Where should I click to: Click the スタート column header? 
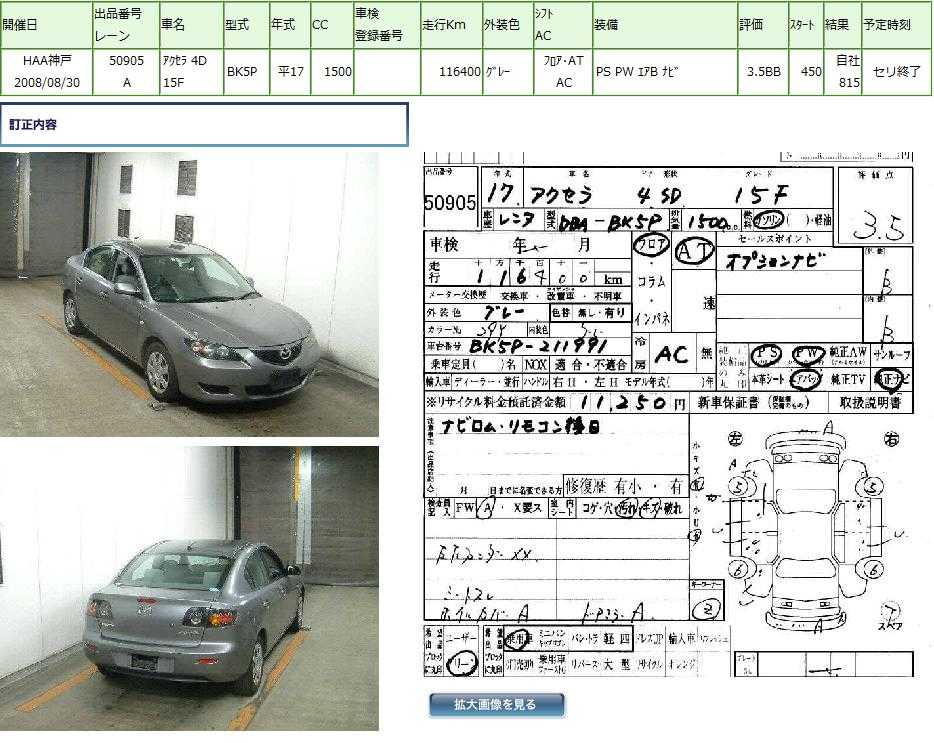[806, 24]
